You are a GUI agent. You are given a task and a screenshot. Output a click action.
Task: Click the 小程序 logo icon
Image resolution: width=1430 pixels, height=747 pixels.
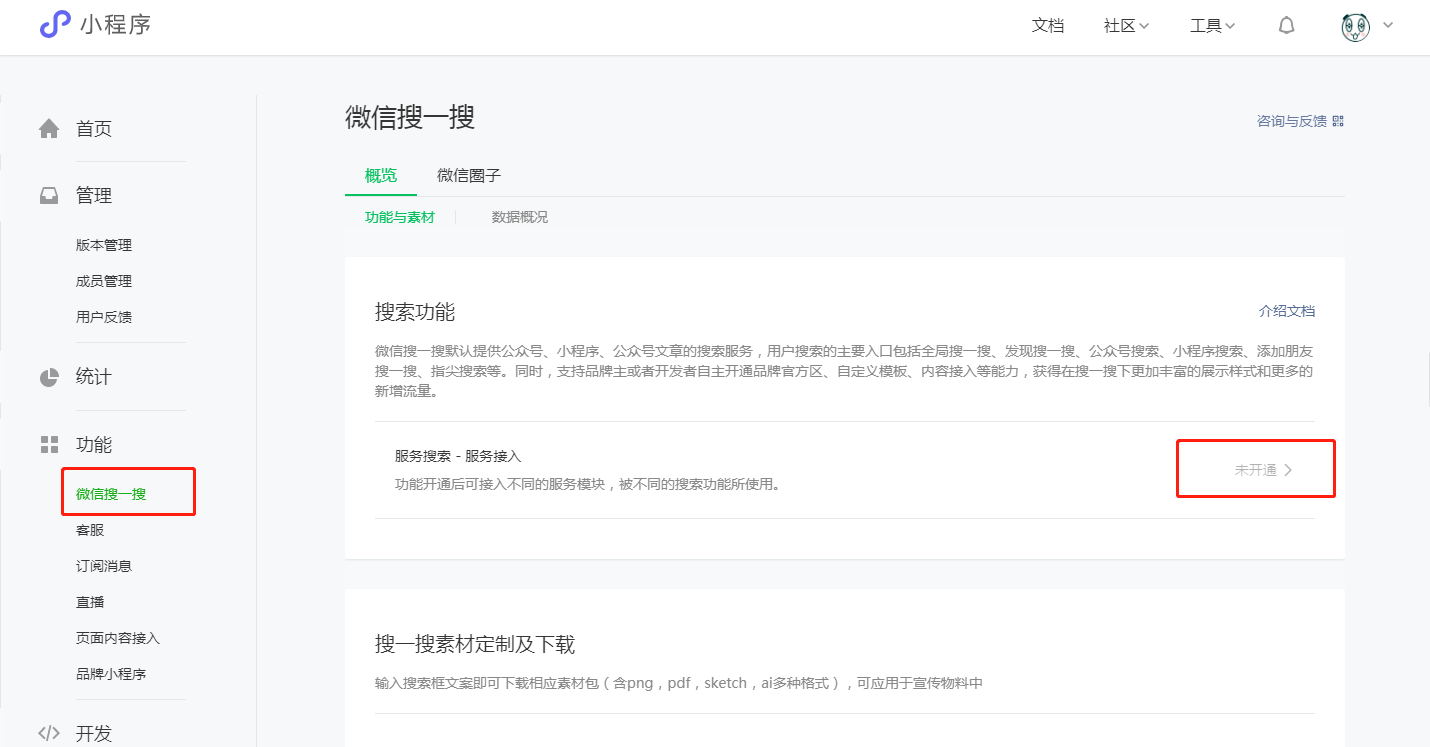click(55, 25)
